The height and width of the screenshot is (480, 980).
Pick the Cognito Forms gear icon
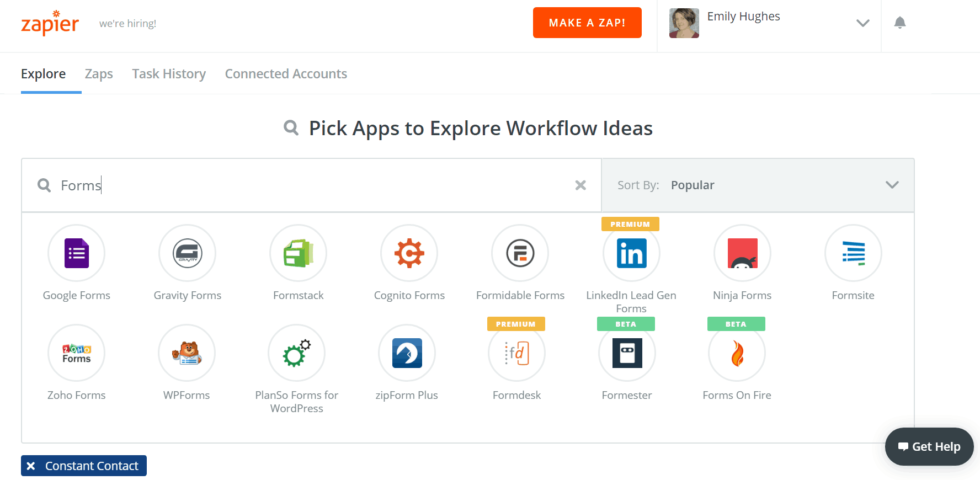(409, 253)
